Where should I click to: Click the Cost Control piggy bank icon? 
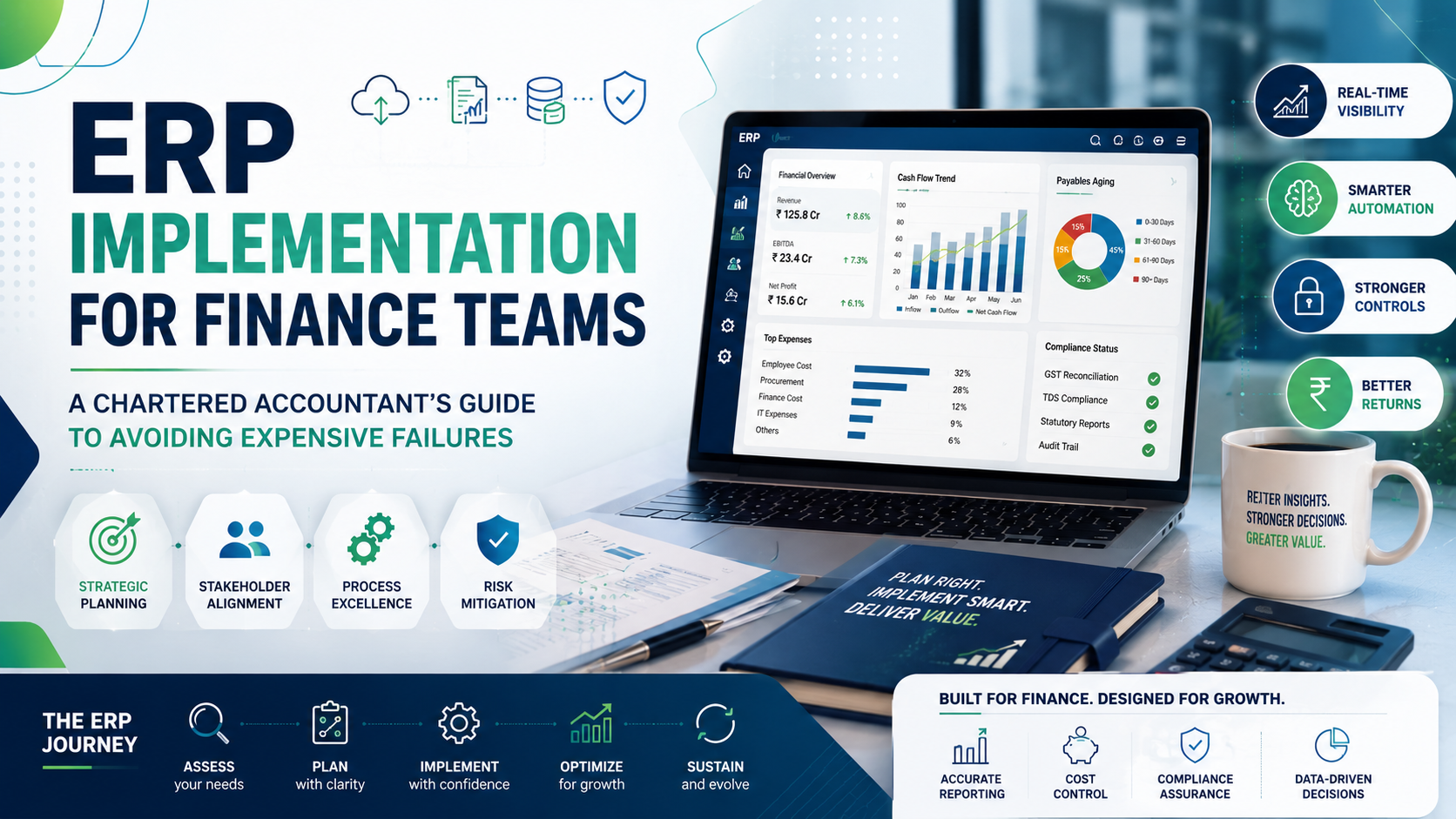(1080, 746)
